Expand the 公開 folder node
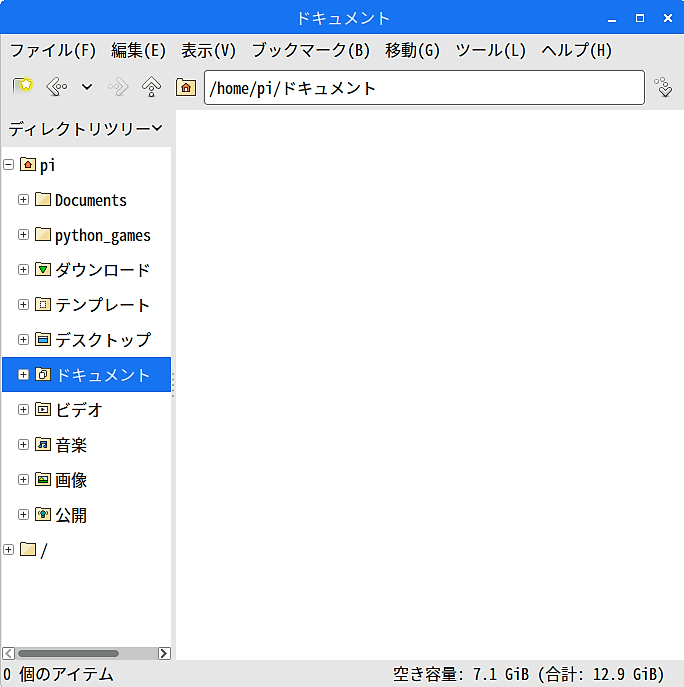684x687 pixels. click(x=24, y=514)
